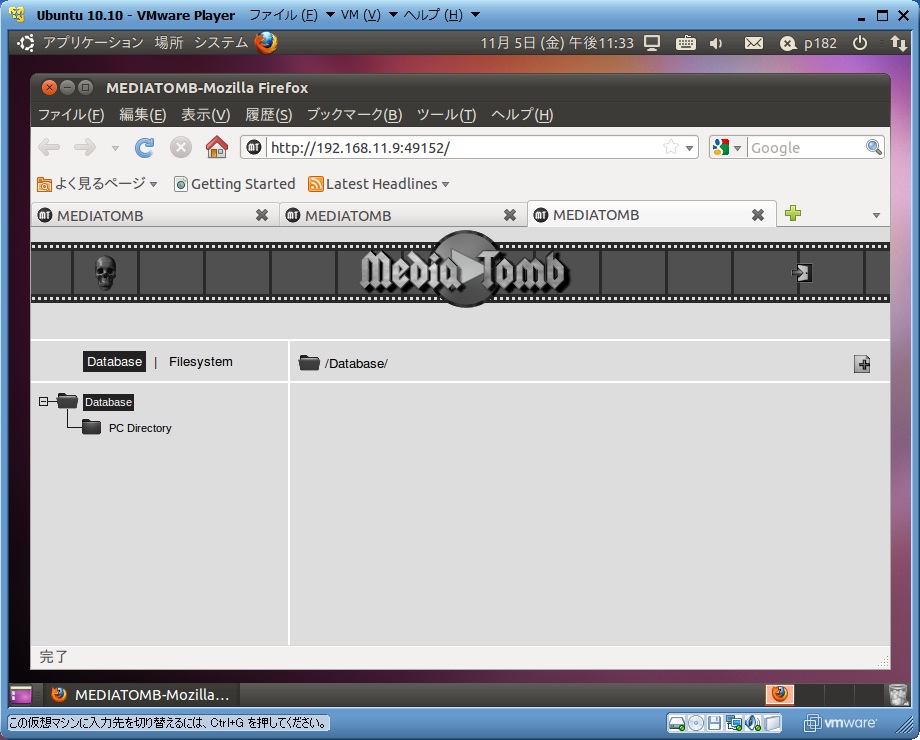Click the VMware floppy drive status icon

pyautogui.click(x=714, y=723)
